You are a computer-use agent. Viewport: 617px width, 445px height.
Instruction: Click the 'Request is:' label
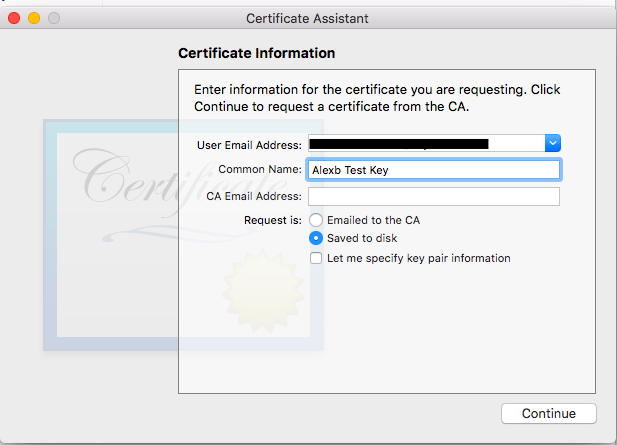tap(273, 220)
